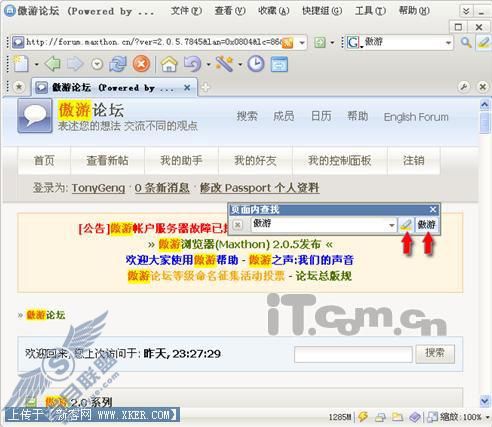The width and height of the screenshot is (492, 427).
Task: Open the 我的控制面板 nav tab
Action: (339, 161)
